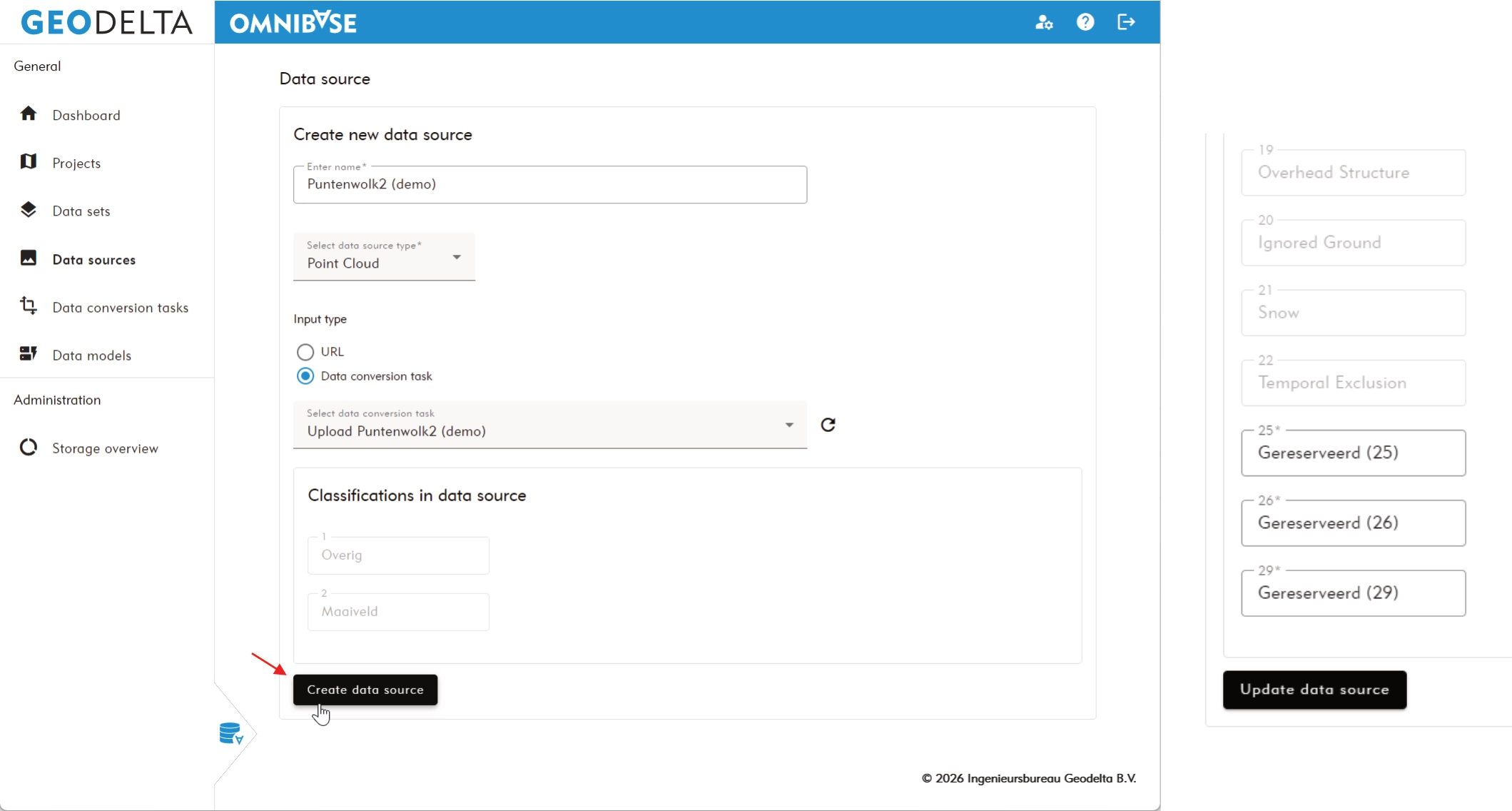Go to Storage overview menu item
Screen dimensions: 1512x811
[105, 448]
